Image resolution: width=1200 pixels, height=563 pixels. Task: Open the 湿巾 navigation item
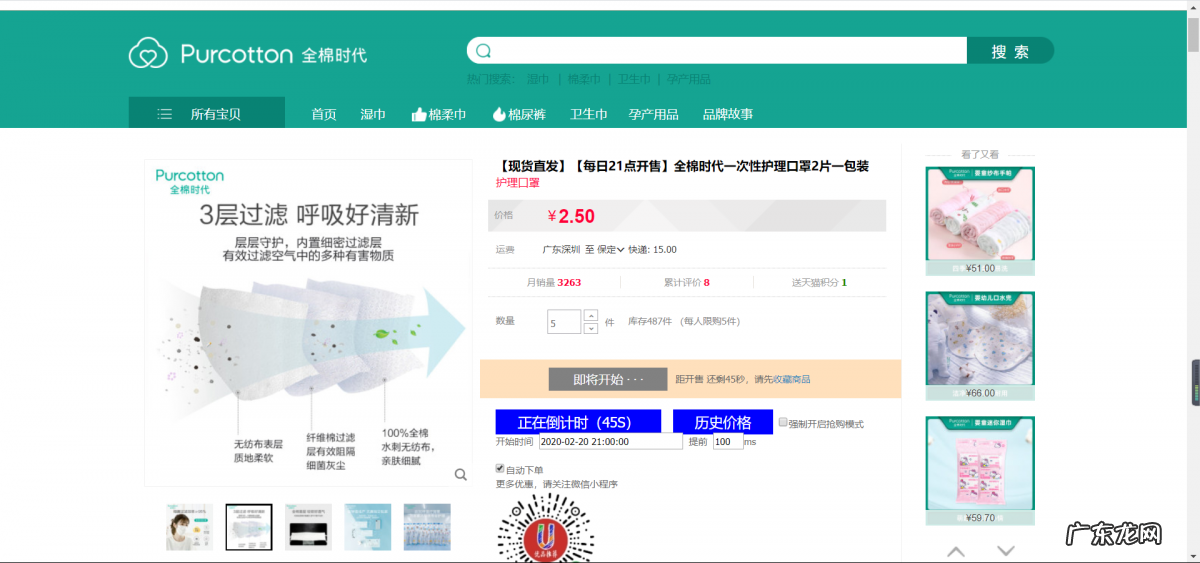tap(373, 114)
